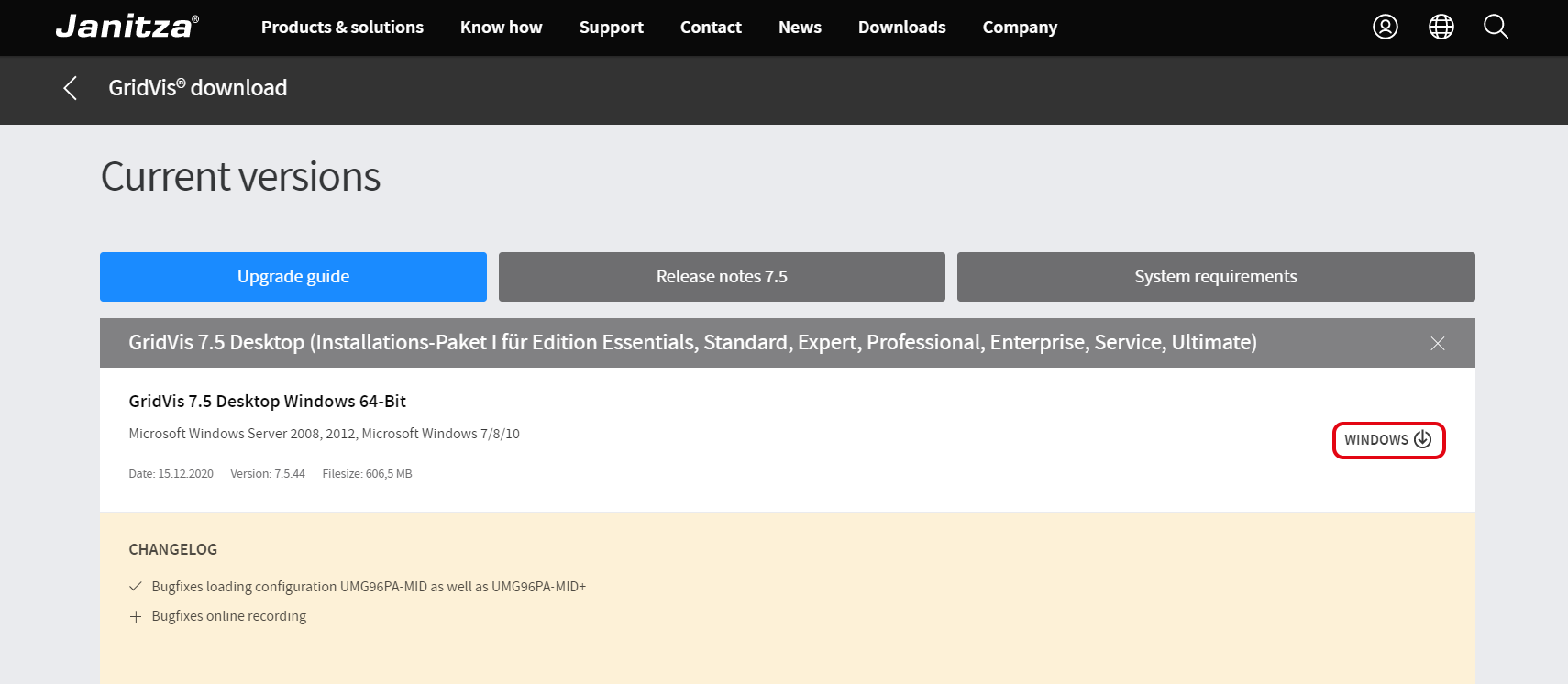
Task: Click the supported Windows versions text
Action: pos(325,434)
